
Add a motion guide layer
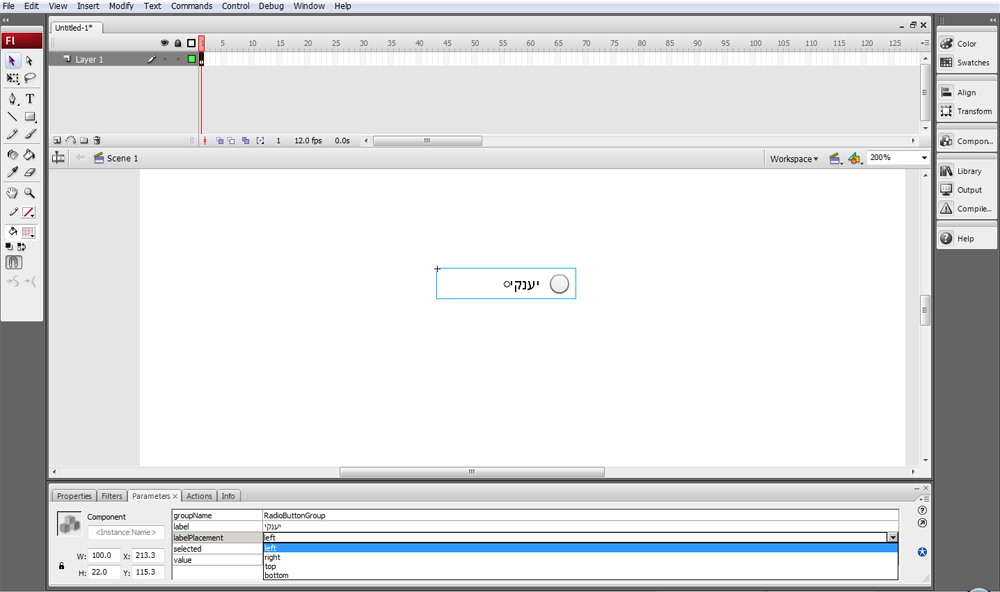[70, 140]
